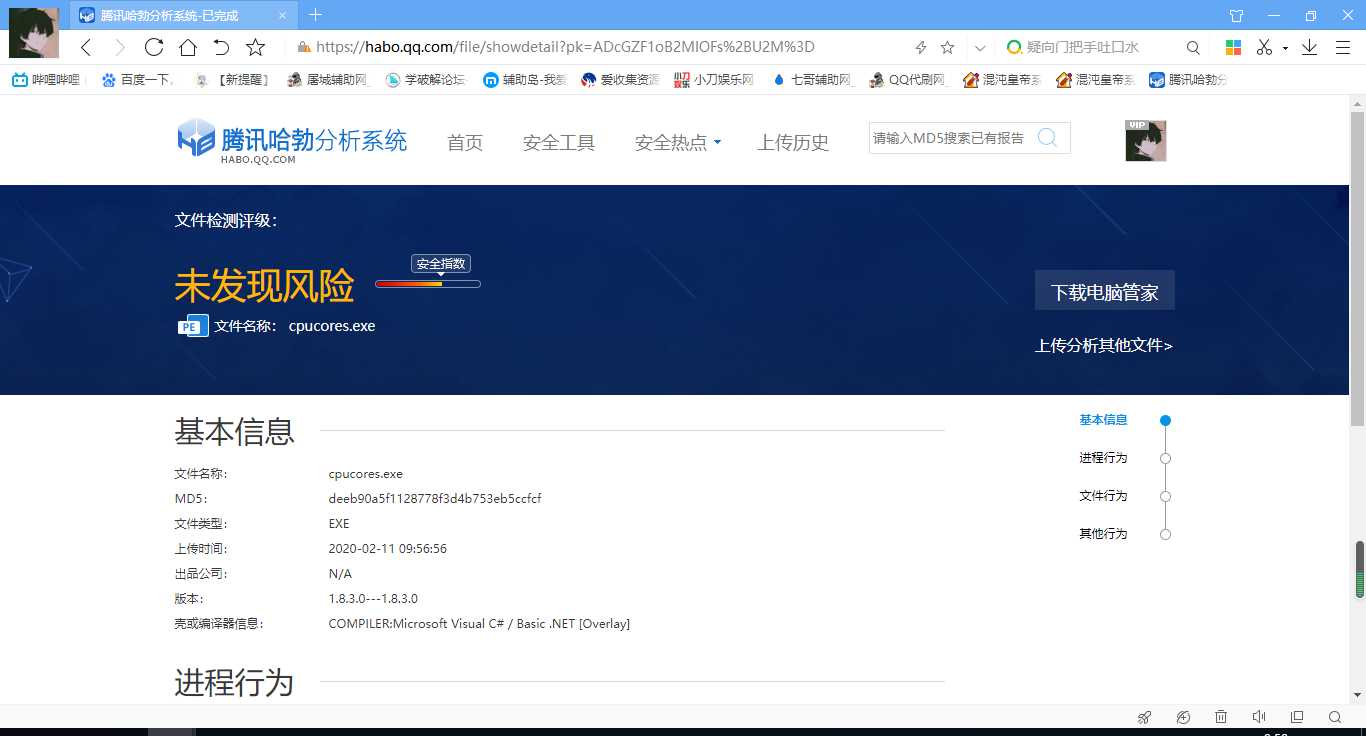Image resolution: width=1366 pixels, height=736 pixels.
Task: Open the QQ代刷网 bookmark
Action: point(907,80)
